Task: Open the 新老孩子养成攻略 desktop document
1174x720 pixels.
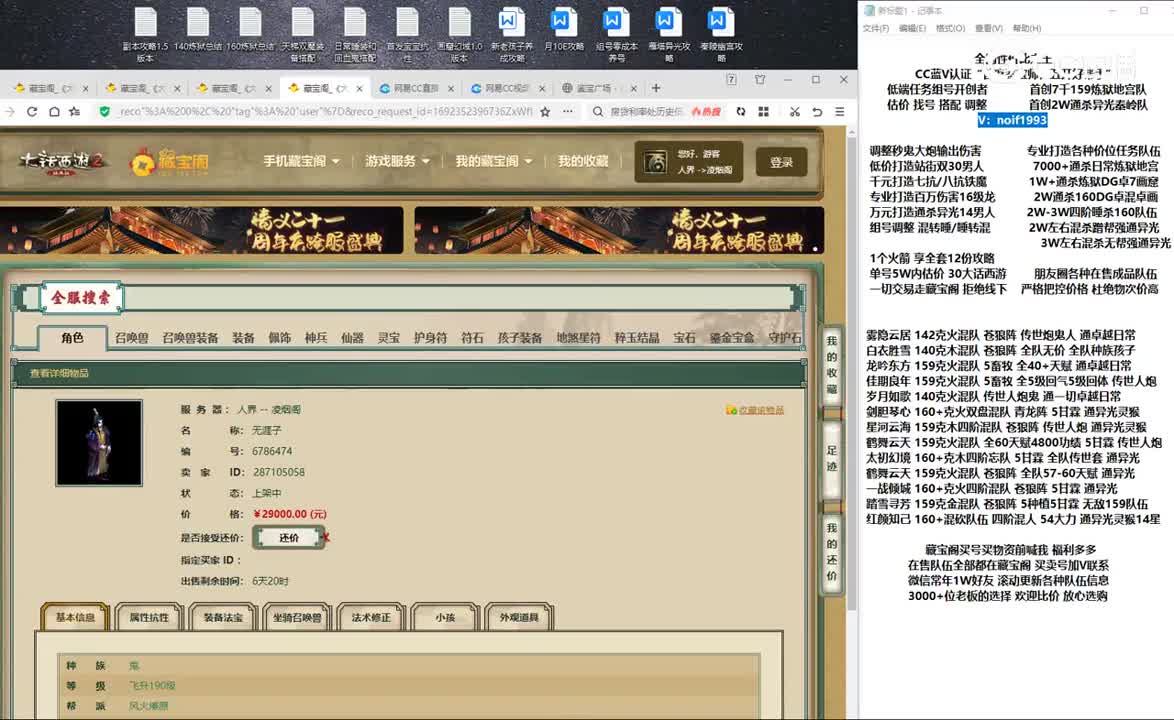Action: click(512, 34)
